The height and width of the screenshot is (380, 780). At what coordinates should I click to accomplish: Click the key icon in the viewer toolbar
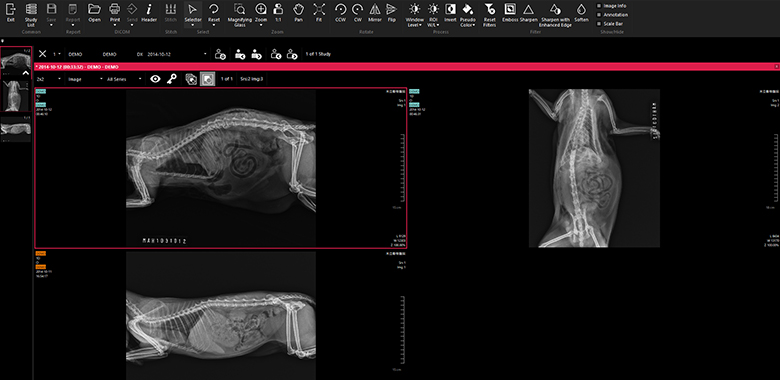click(172, 79)
